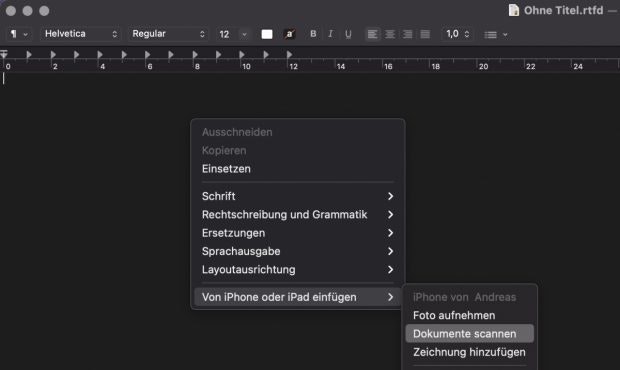Toggle bold formatting
The height and width of the screenshot is (370, 620).
point(313,34)
